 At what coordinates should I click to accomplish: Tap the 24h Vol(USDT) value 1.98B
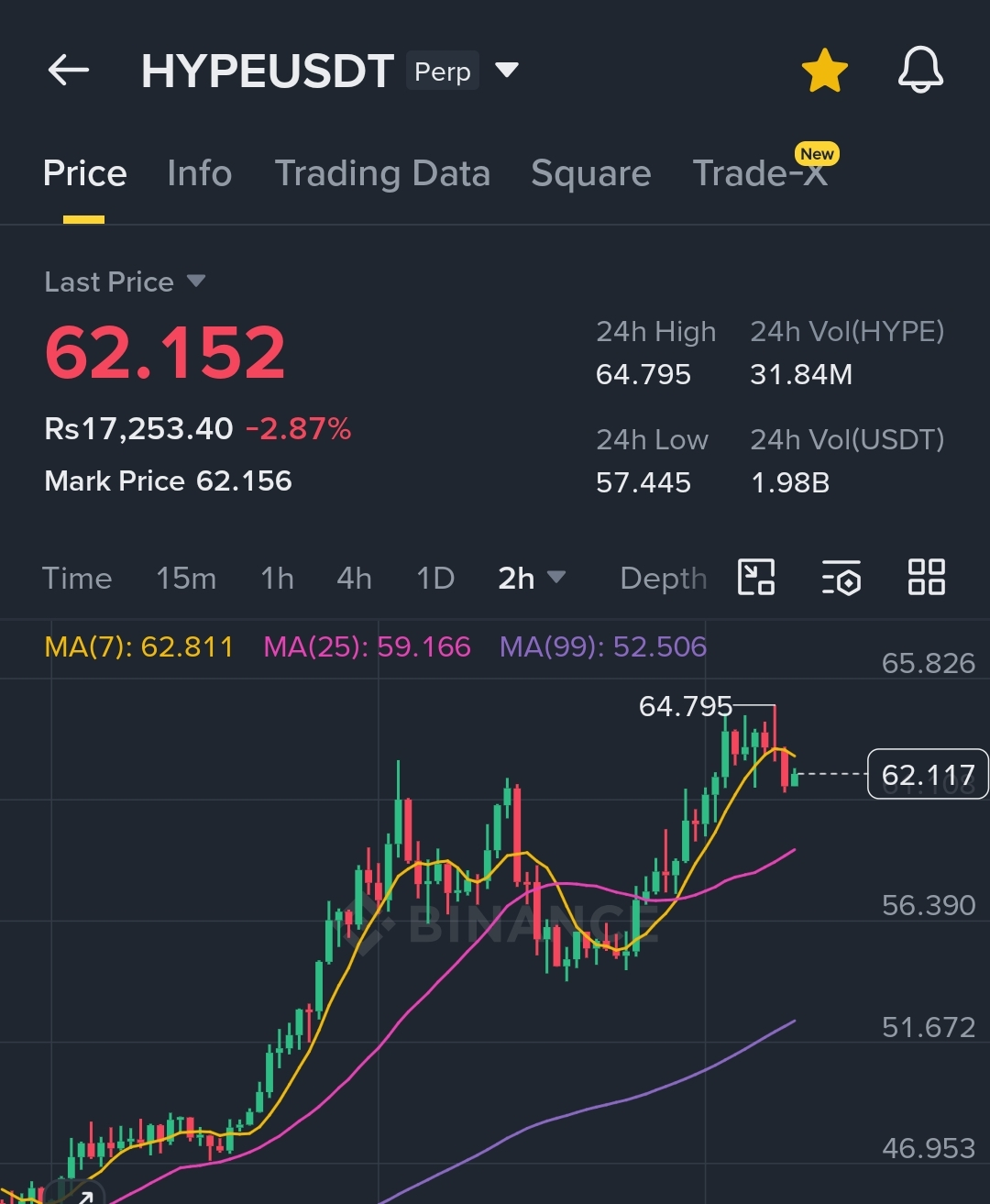click(x=790, y=482)
